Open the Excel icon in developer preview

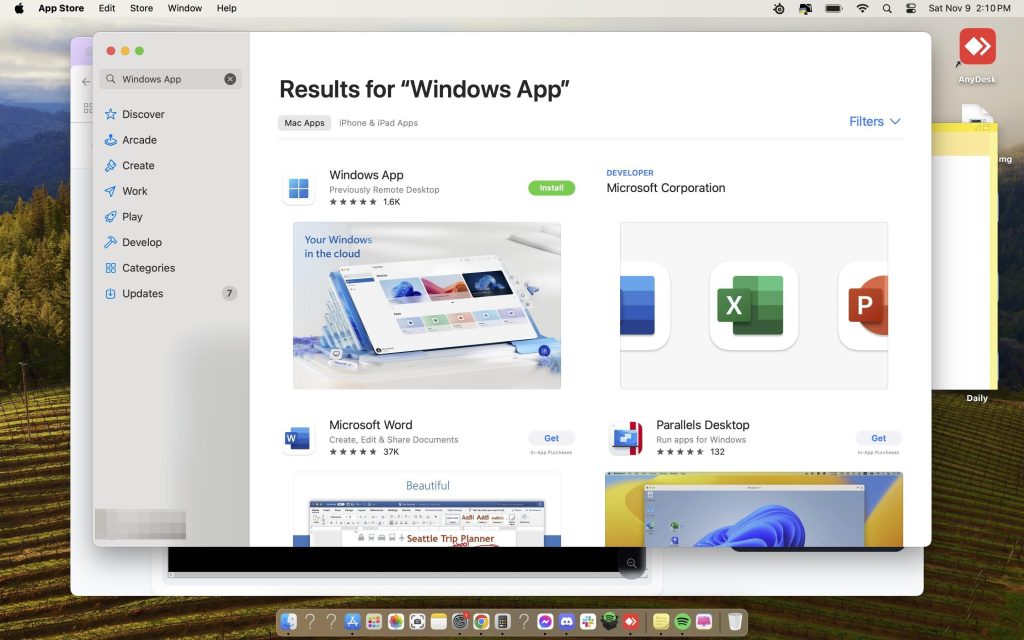coord(753,306)
